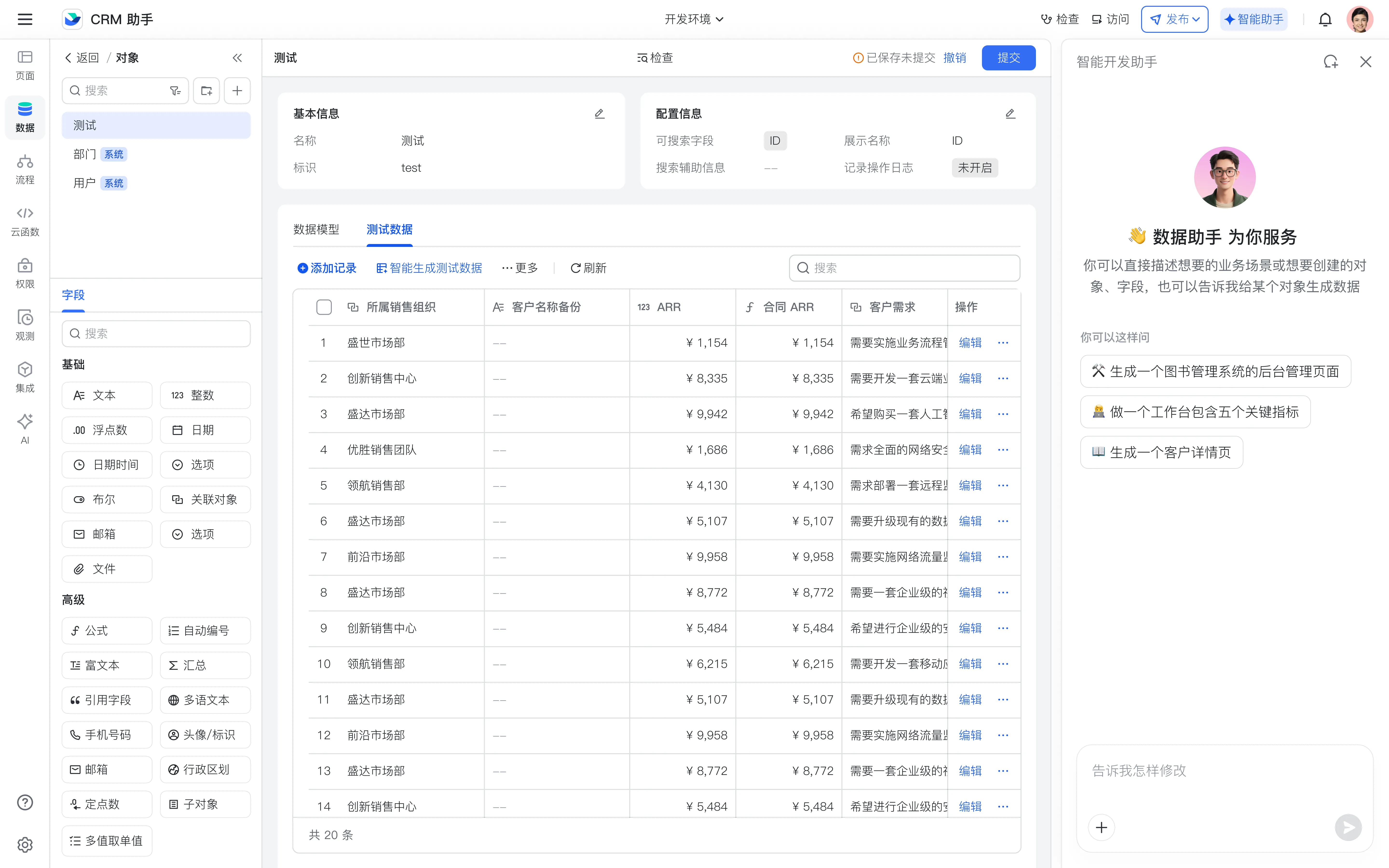This screenshot has width=1389, height=868.
Task: Open the 观测 section in sidebar
Action: (25, 325)
